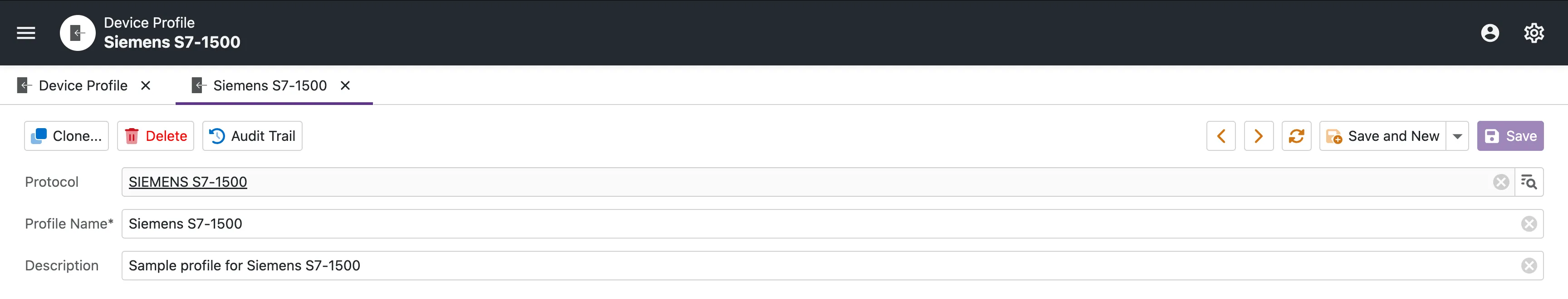The height and width of the screenshot is (299, 1568).
Task: Clear the Protocol field value
Action: pos(1500,182)
